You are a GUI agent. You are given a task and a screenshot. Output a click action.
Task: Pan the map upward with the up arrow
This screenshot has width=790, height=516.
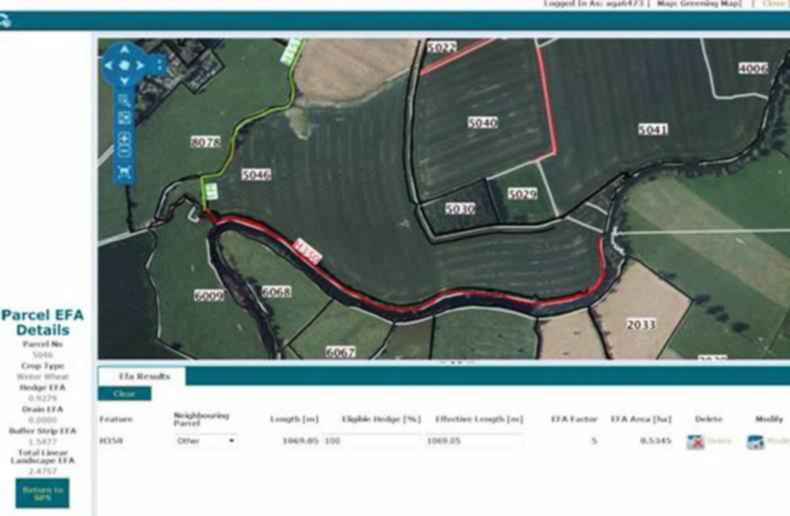coord(124,50)
